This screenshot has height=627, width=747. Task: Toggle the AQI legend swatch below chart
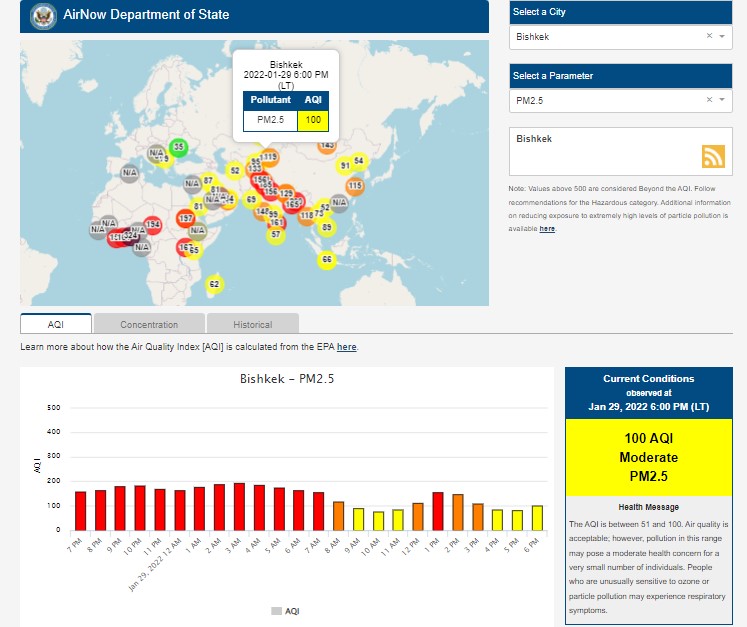[x=277, y=610]
